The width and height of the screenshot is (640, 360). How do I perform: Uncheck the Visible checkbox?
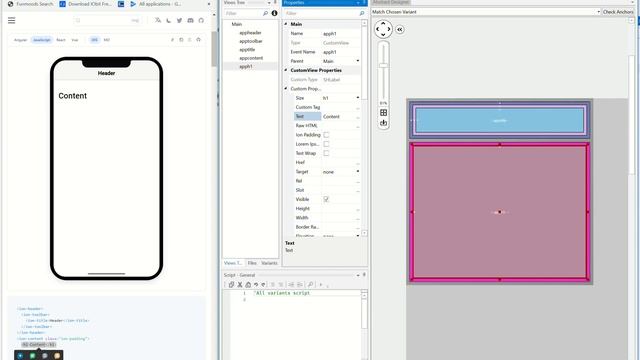pos(326,199)
